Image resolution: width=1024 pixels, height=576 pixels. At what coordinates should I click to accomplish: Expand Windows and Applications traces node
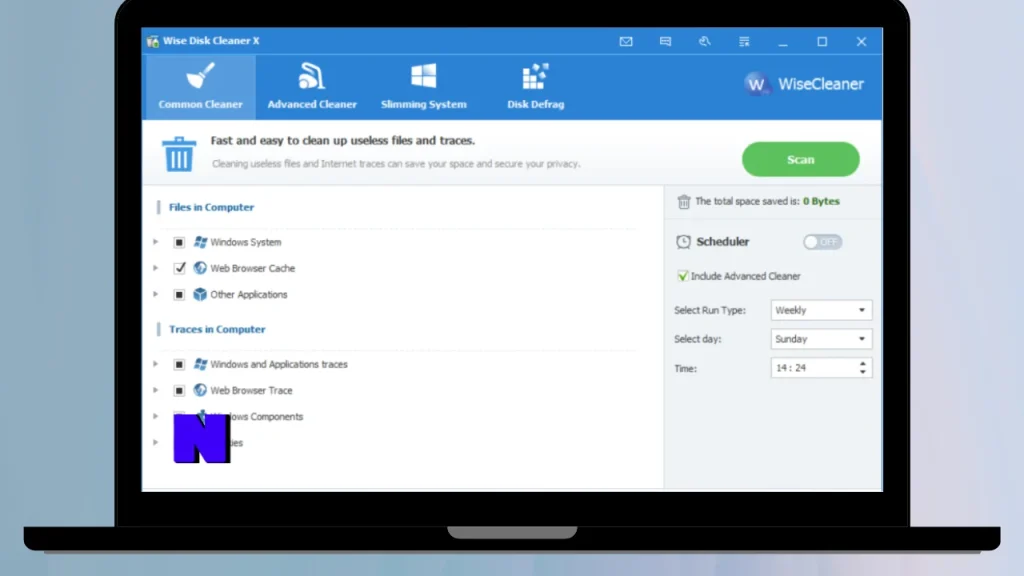coord(155,364)
